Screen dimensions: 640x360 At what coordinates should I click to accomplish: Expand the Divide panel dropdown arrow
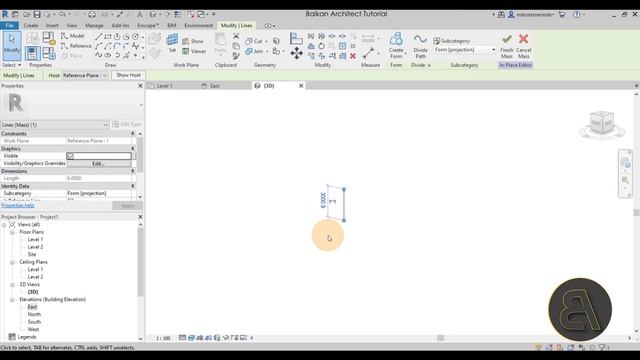click(429, 65)
